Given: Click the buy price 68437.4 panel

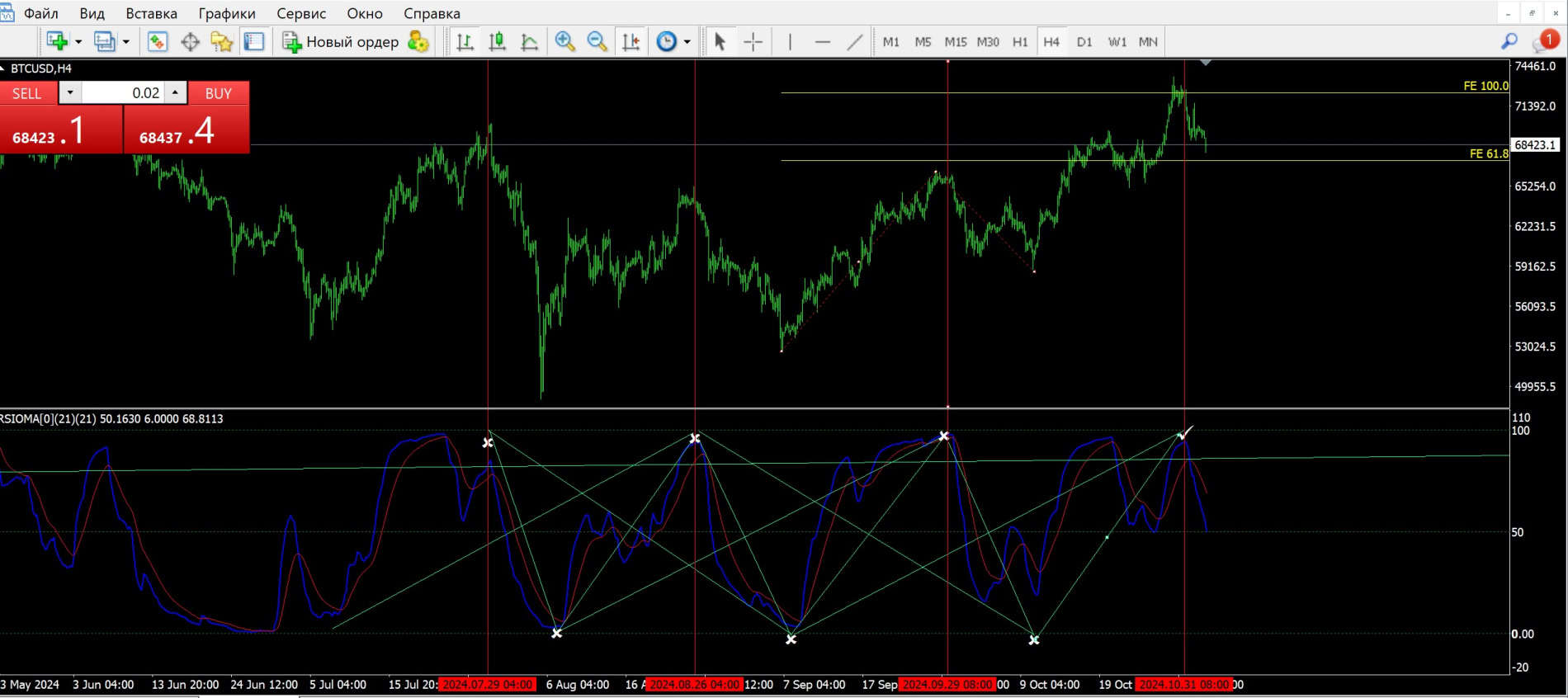Looking at the screenshot, I should point(187,130).
